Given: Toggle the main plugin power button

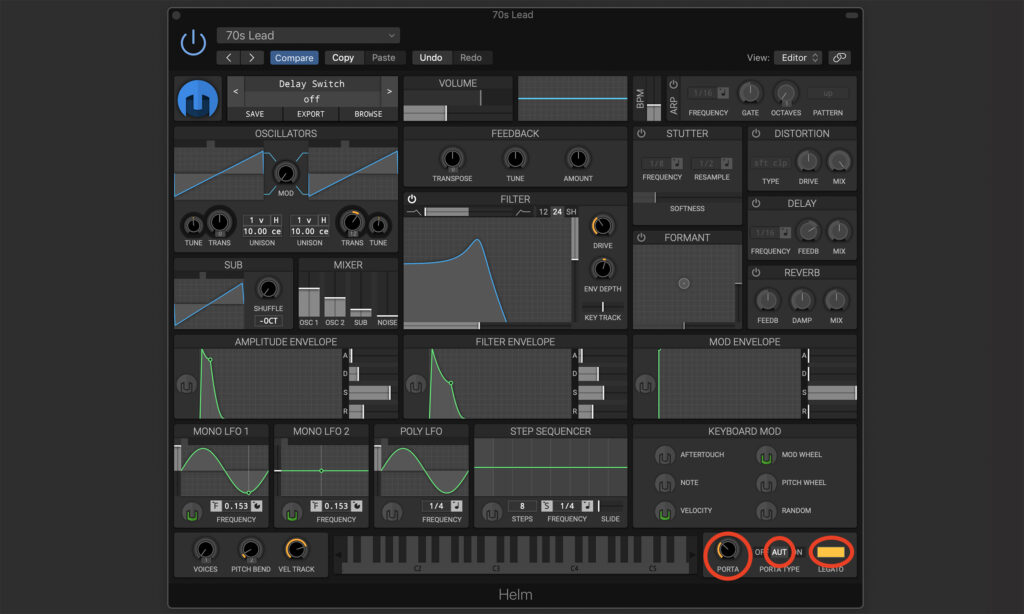Looking at the screenshot, I should [193, 43].
